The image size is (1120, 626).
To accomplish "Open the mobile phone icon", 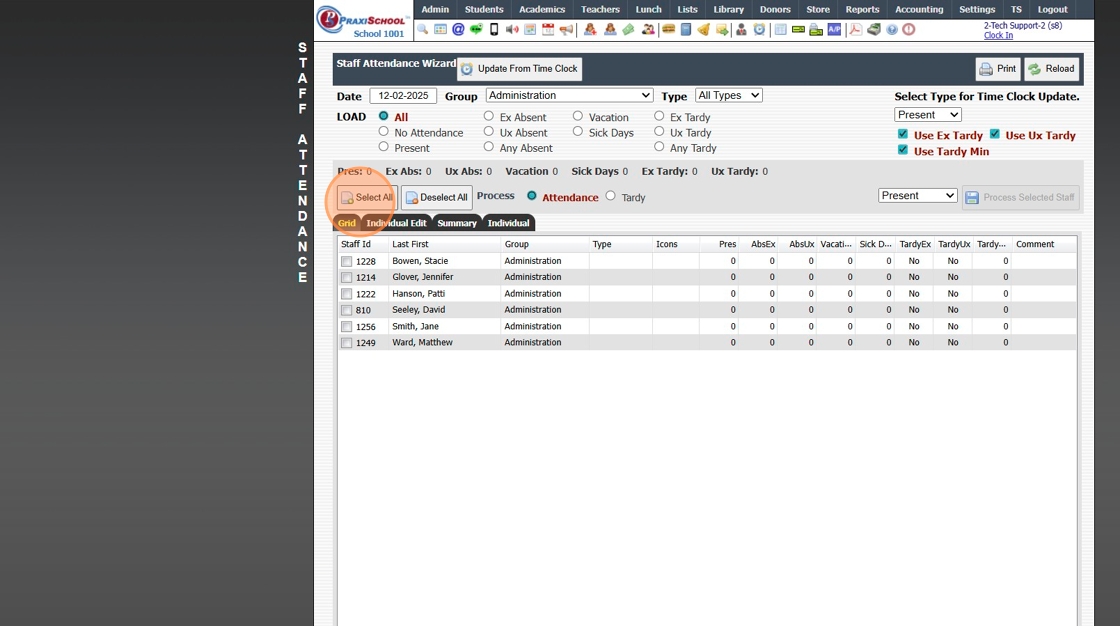I will [494, 29].
